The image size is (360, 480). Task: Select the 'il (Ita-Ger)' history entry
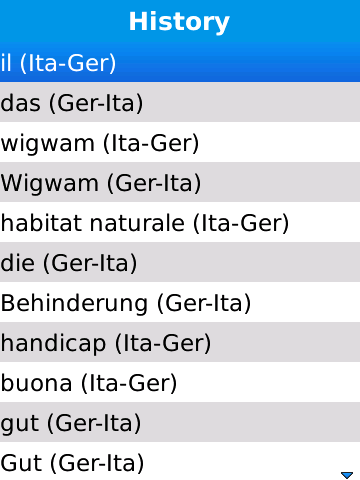(x=180, y=62)
